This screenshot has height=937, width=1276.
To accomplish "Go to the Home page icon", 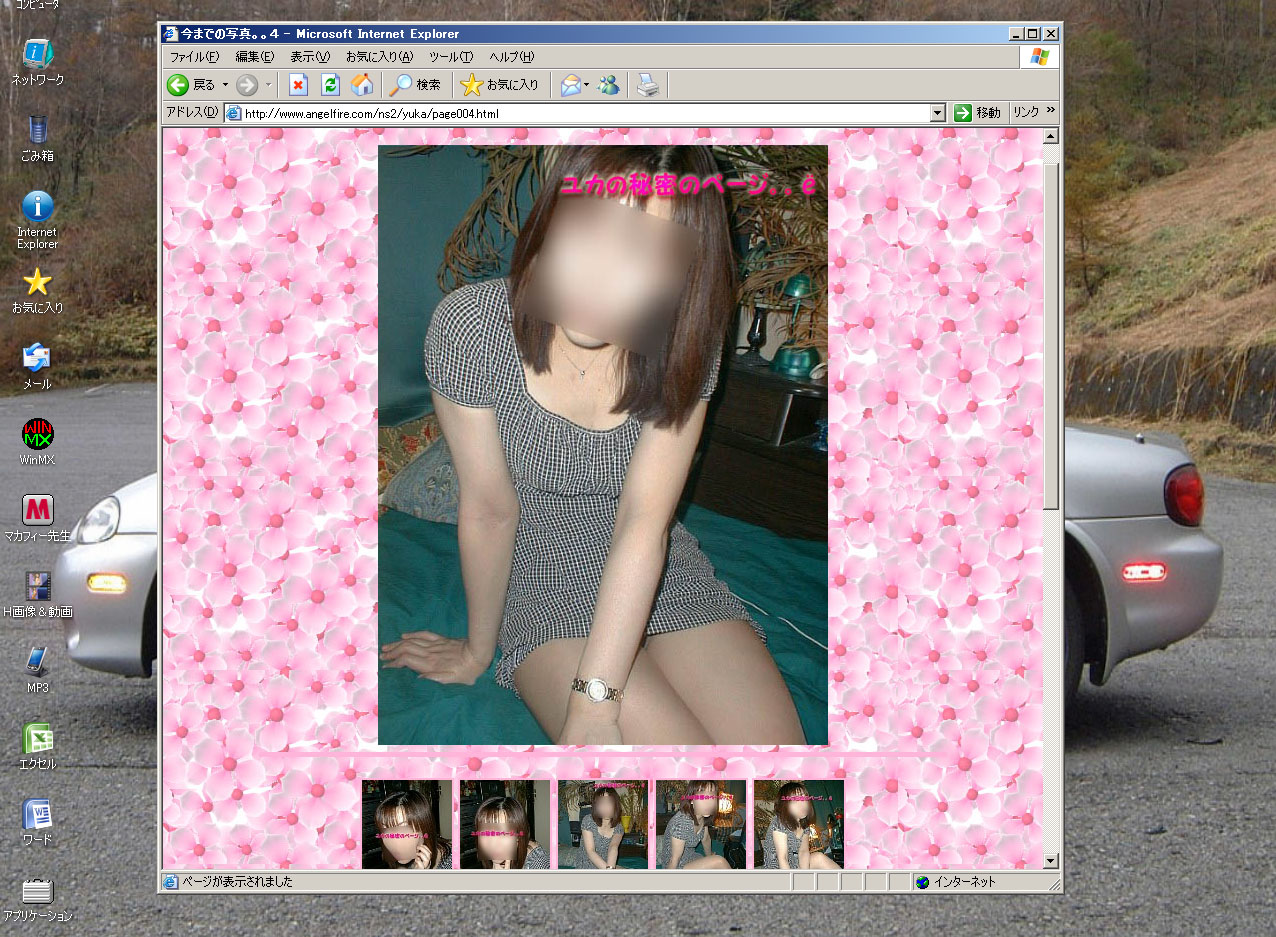I will point(361,85).
